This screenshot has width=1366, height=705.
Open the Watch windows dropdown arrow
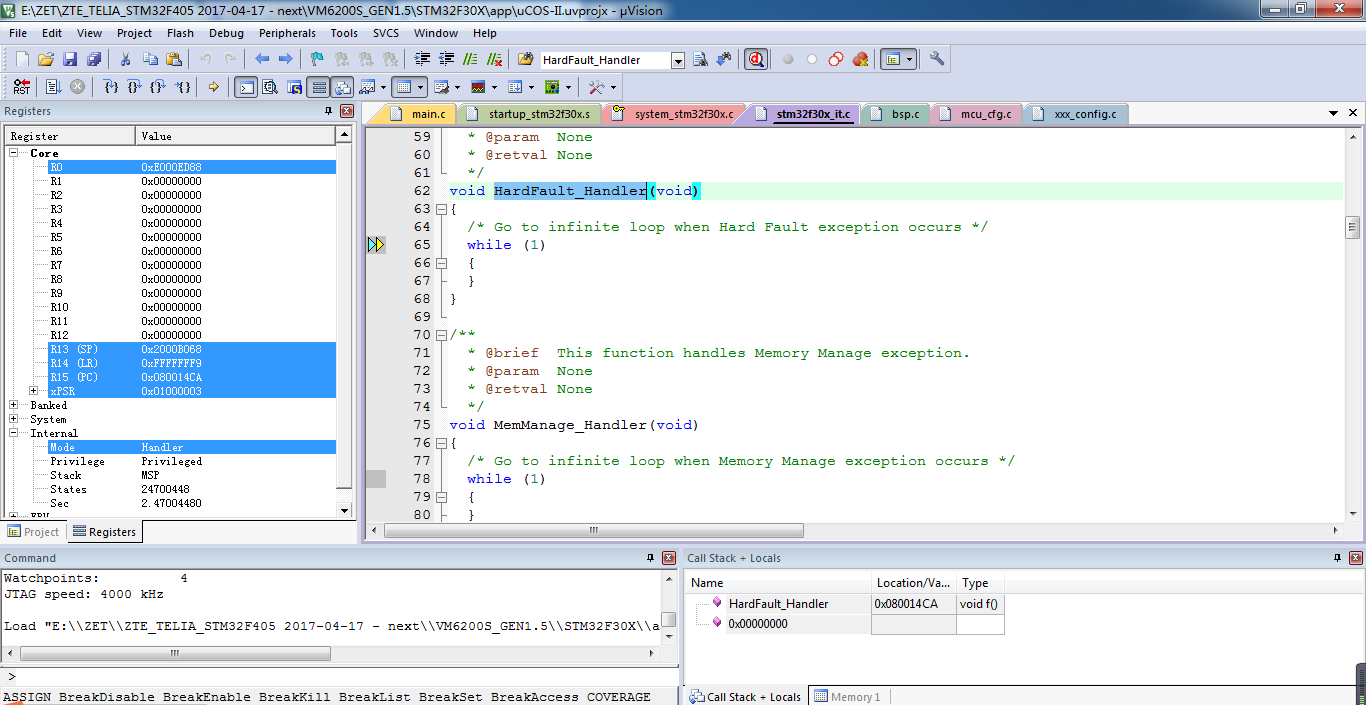(382, 87)
